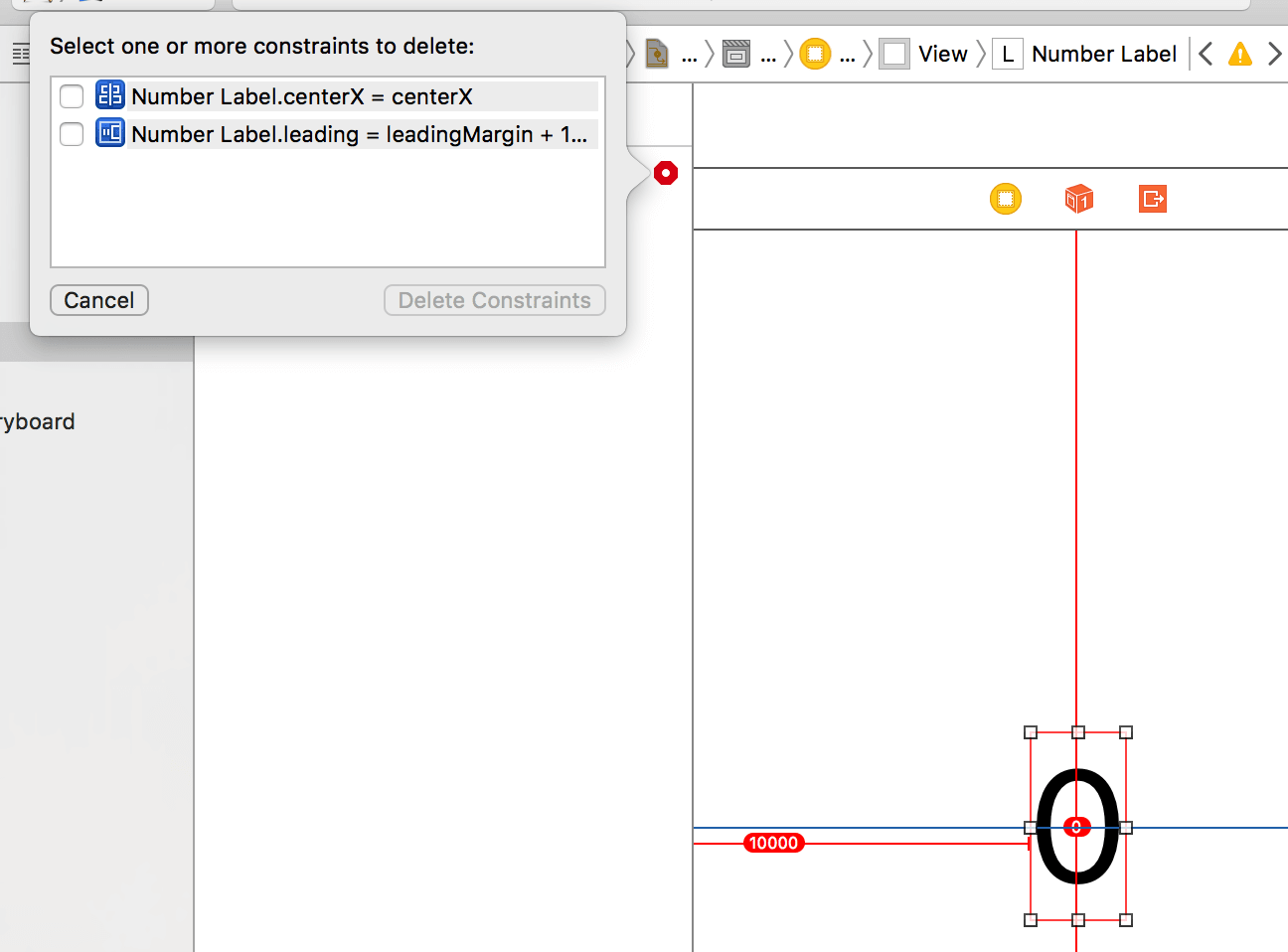
Task: Click the red 10000 constraint badge
Action: coord(773,843)
